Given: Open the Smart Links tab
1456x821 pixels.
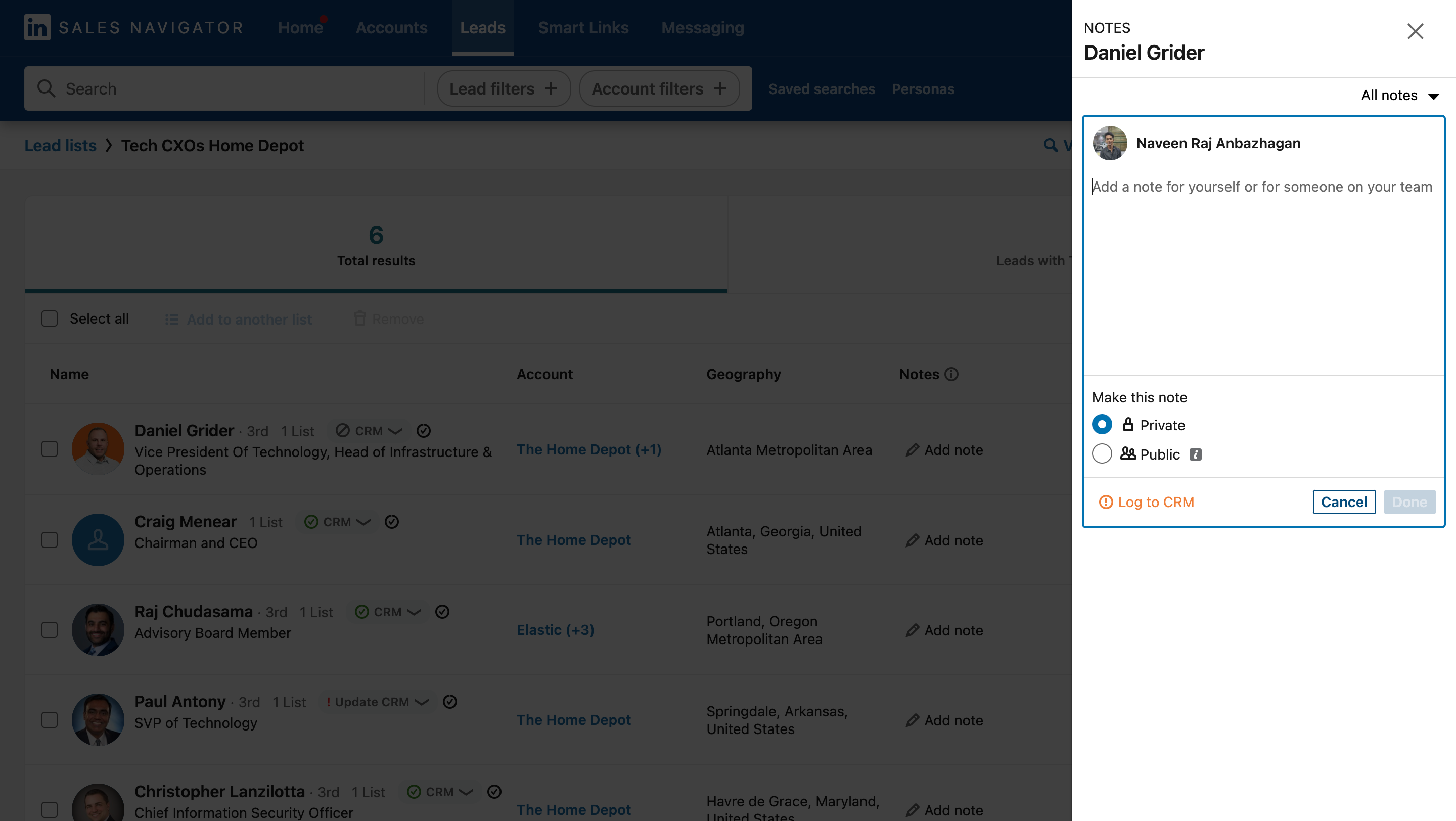Looking at the screenshot, I should coord(583,27).
